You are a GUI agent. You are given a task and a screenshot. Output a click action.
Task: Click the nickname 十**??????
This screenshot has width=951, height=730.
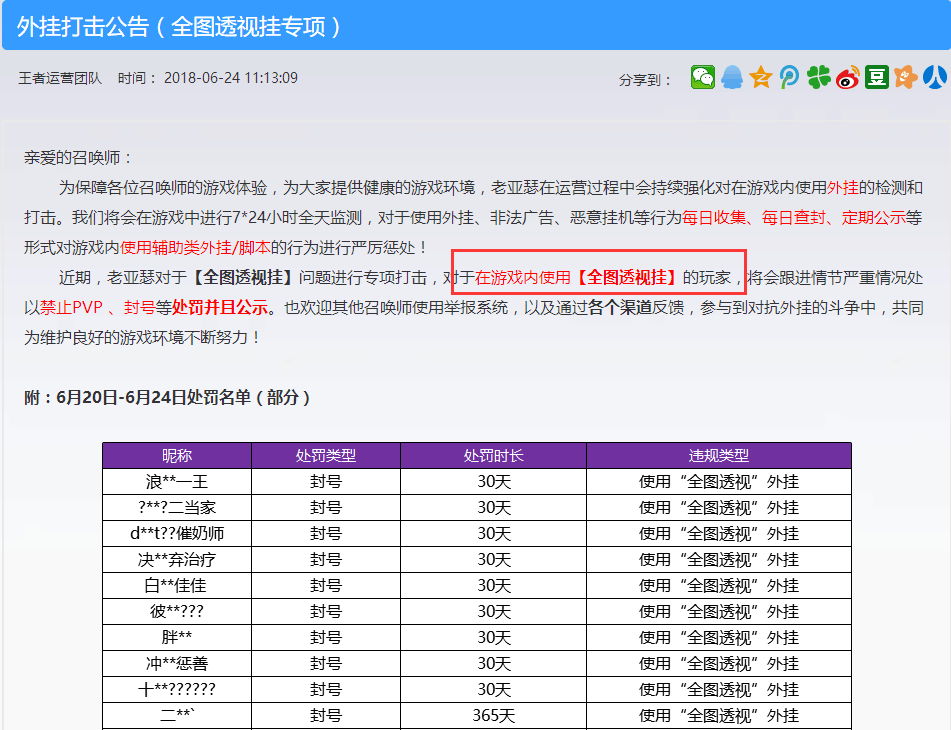click(176, 689)
